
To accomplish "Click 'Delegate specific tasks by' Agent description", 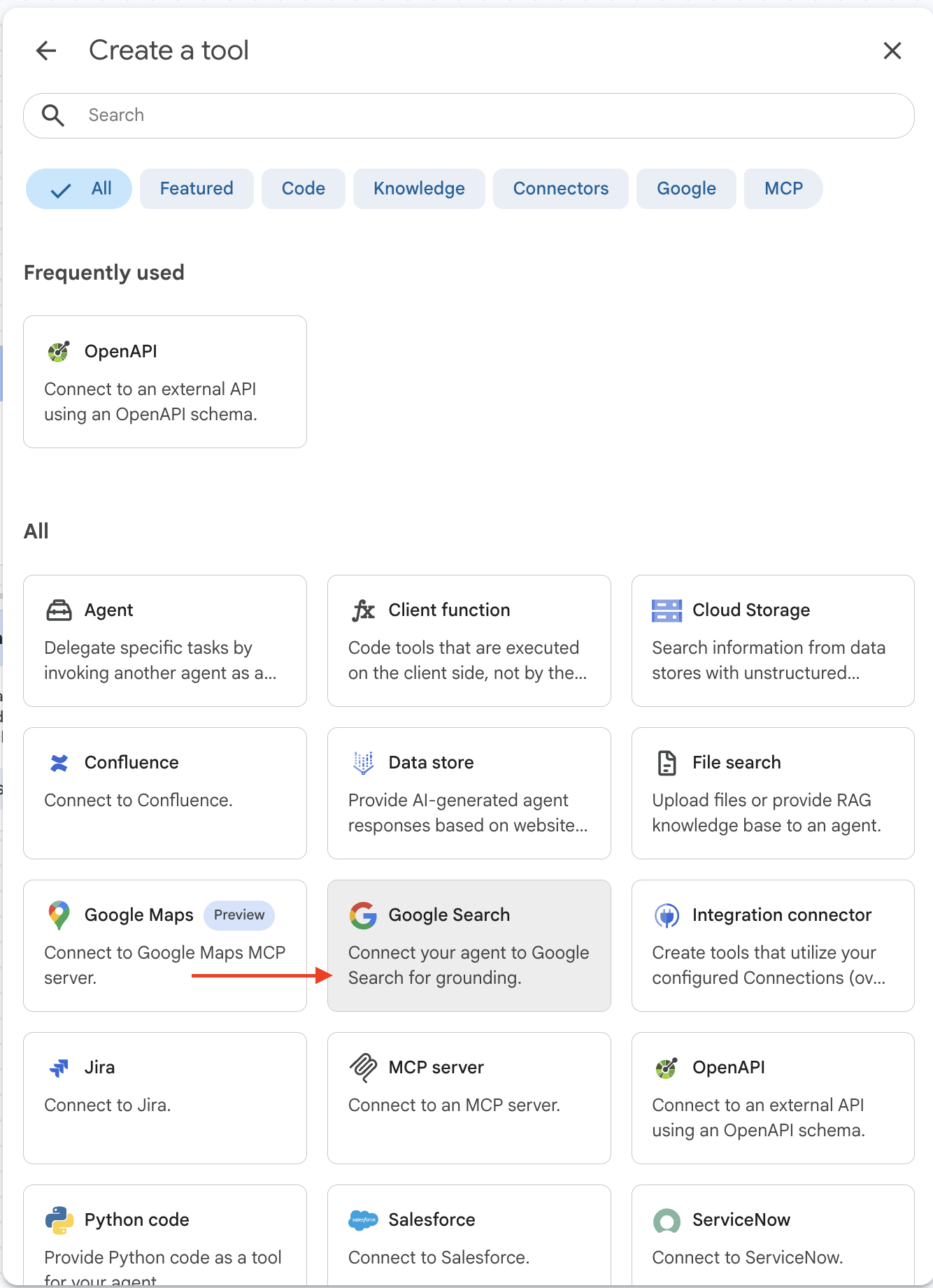I will click(148, 647).
